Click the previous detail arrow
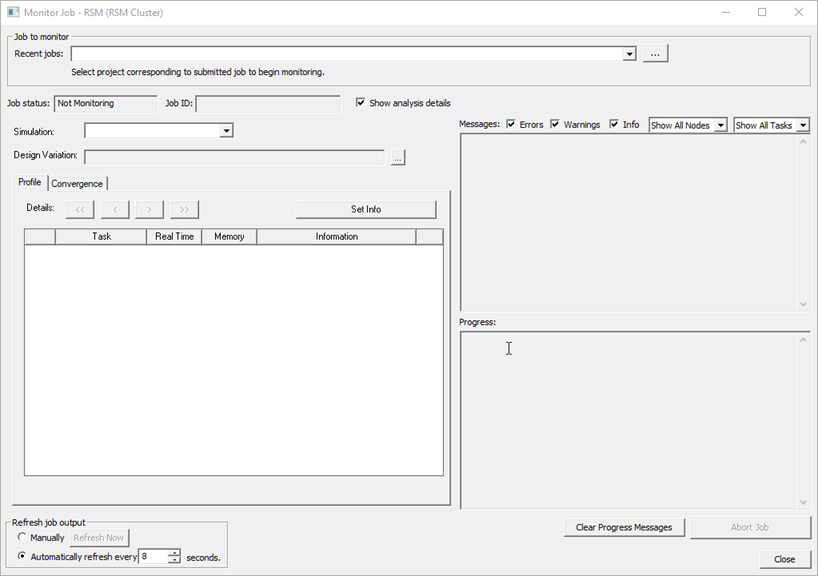Image resolution: width=818 pixels, height=576 pixels. coord(114,209)
